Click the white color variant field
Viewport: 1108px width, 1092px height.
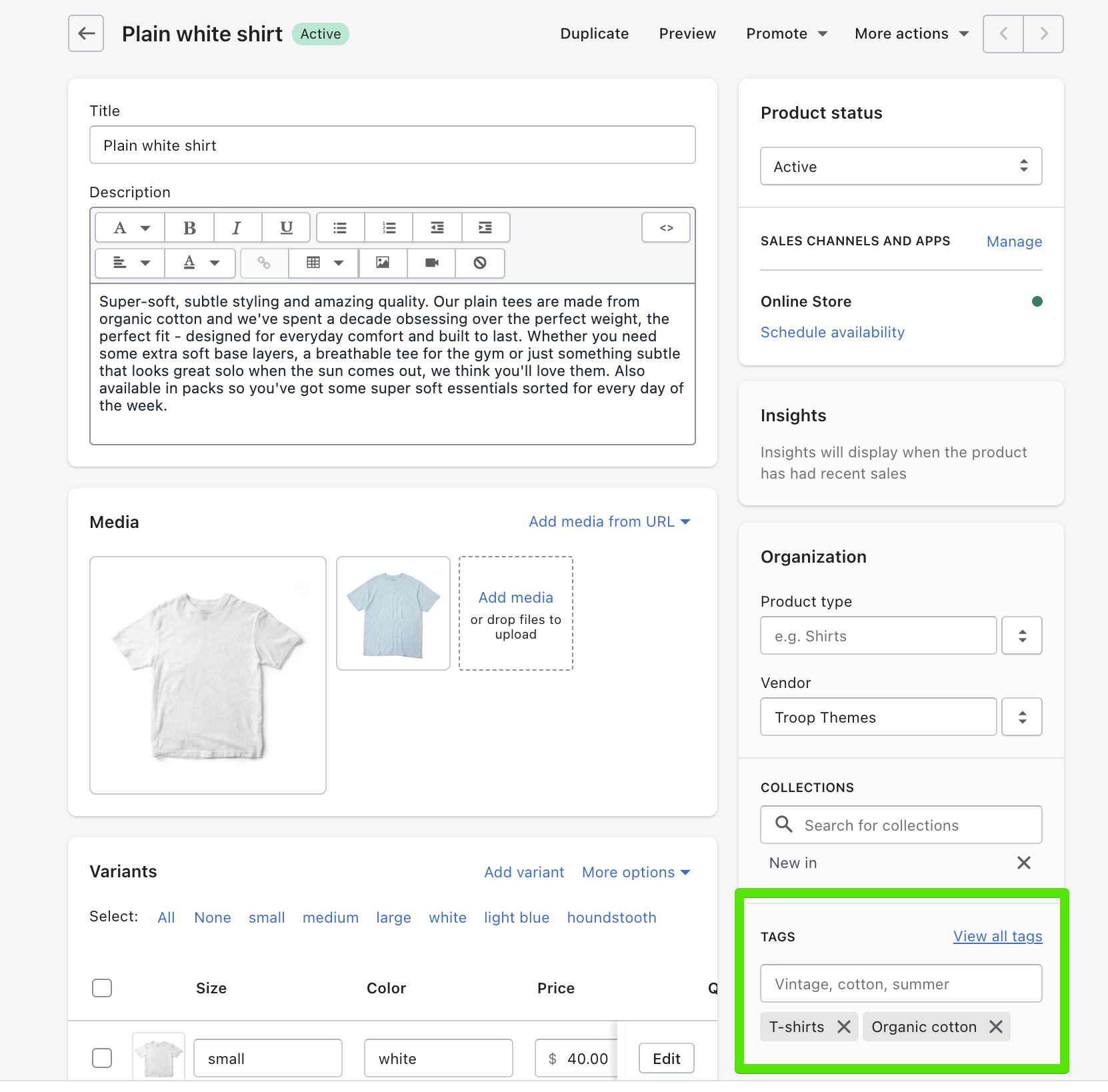click(439, 1058)
